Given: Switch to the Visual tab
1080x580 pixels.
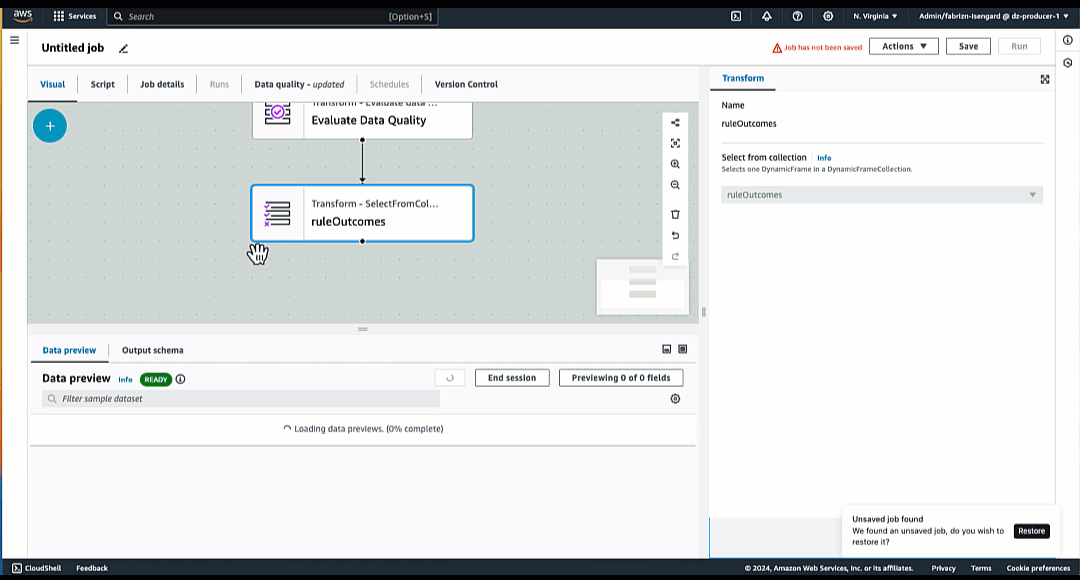Looking at the screenshot, I should (x=52, y=84).
